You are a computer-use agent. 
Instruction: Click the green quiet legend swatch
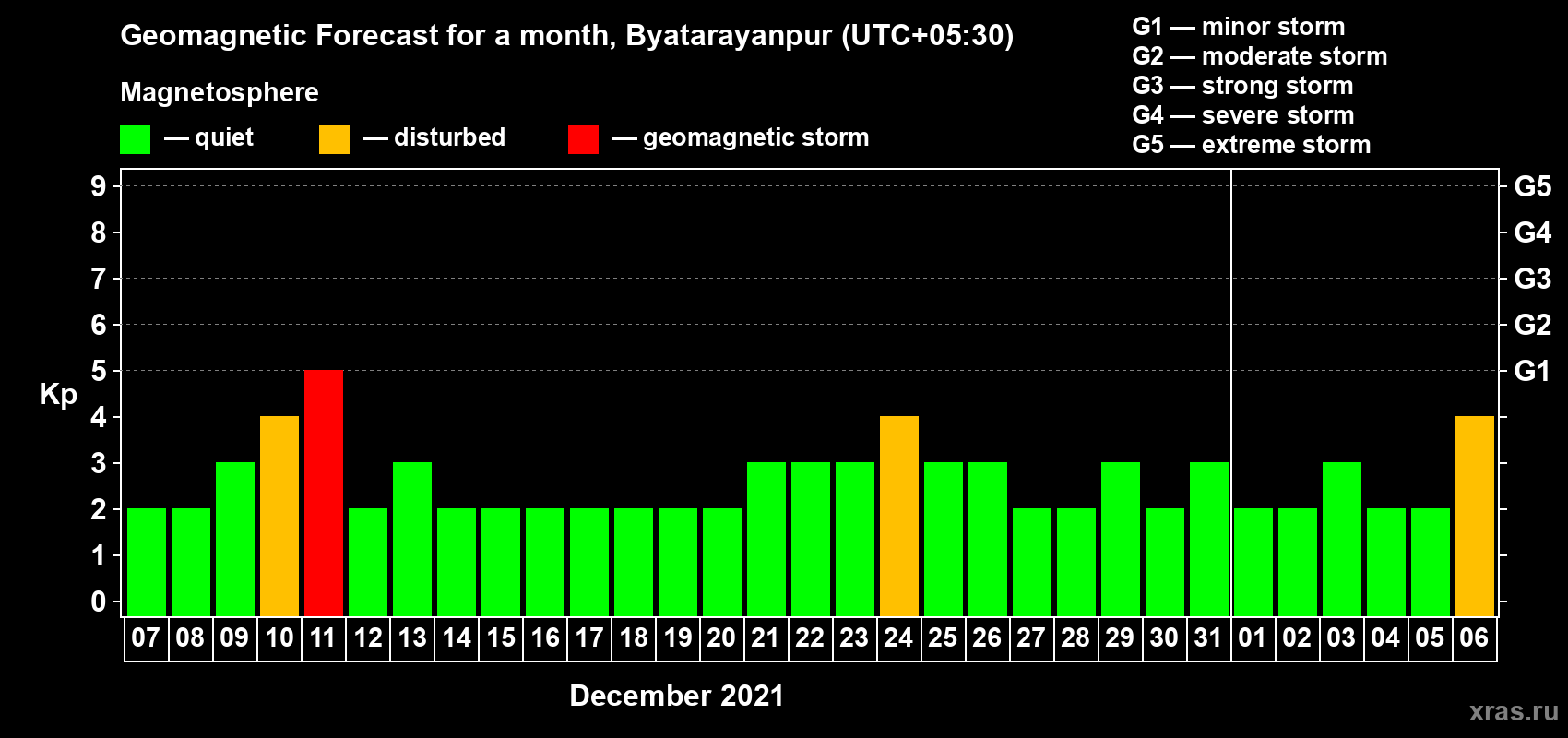135,139
